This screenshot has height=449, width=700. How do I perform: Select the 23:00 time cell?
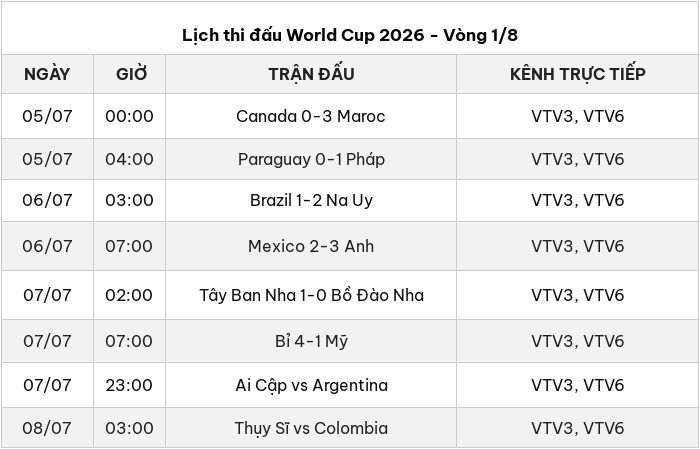129,385
